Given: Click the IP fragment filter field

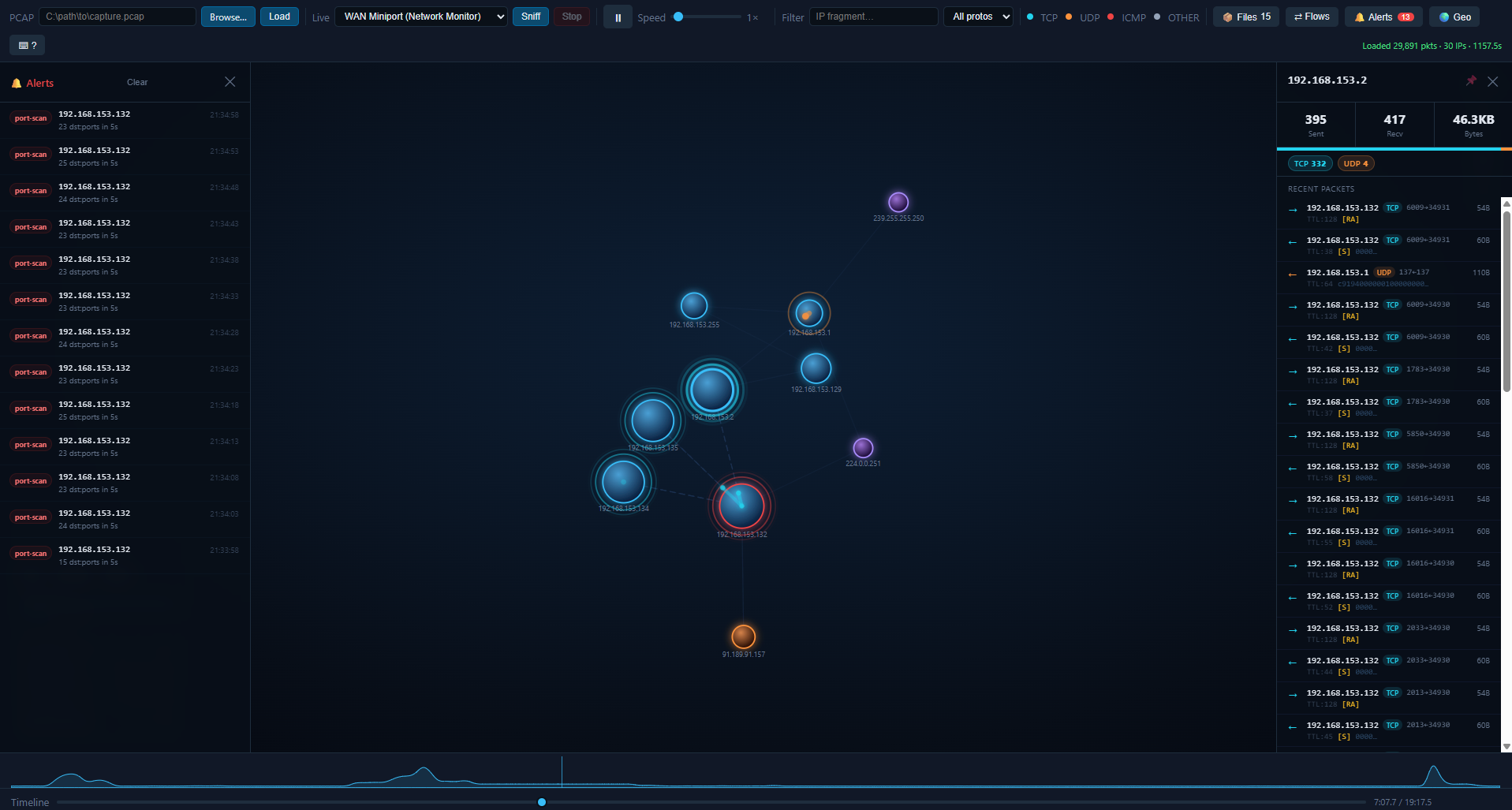Looking at the screenshot, I should pos(874,17).
